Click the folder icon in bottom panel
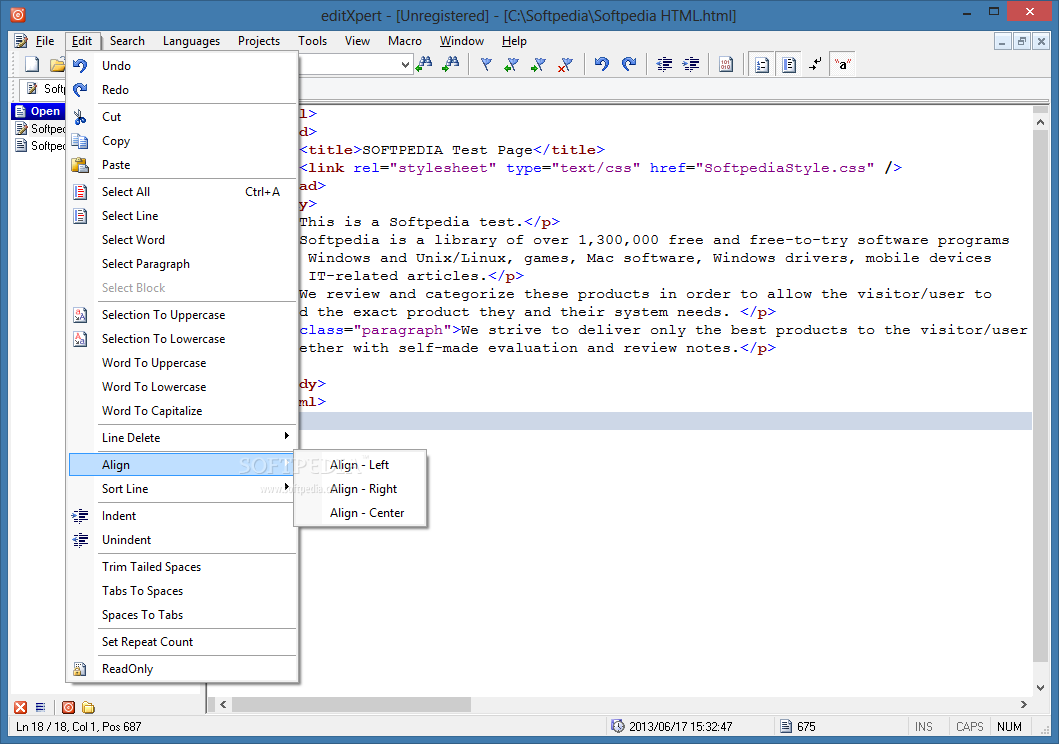The width and height of the screenshot is (1059, 744). [x=88, y=707]
